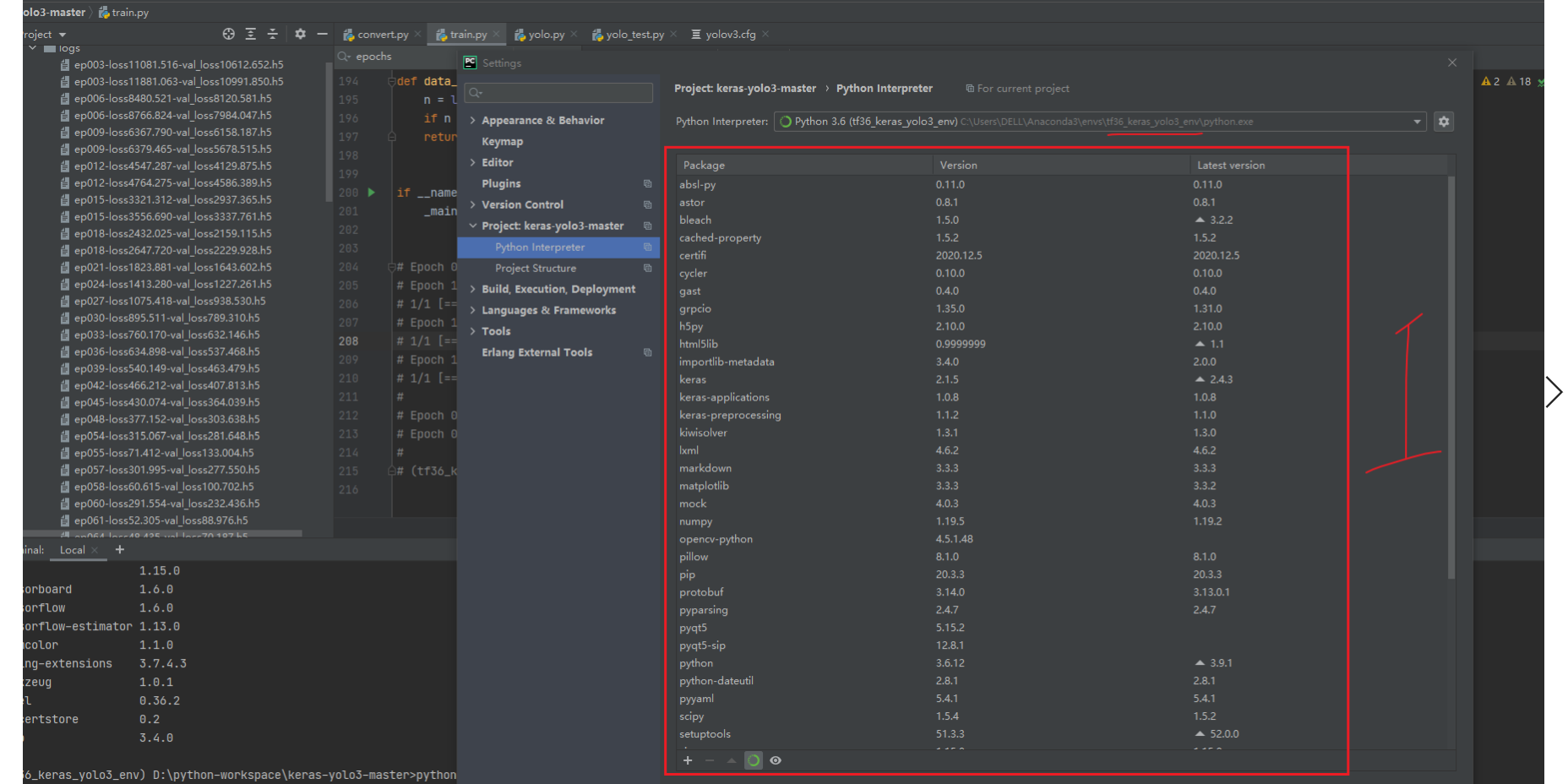This screenshot has height=784, width=1568.
Task: Select the opencv-python package row
Action: click(x=1061, y=539)
